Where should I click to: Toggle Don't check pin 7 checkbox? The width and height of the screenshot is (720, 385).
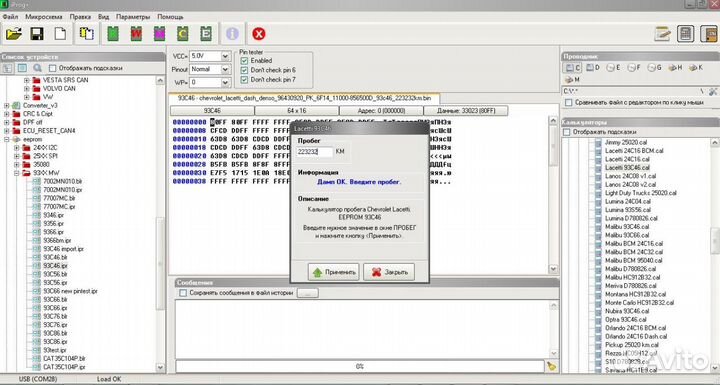click(244, 79)
